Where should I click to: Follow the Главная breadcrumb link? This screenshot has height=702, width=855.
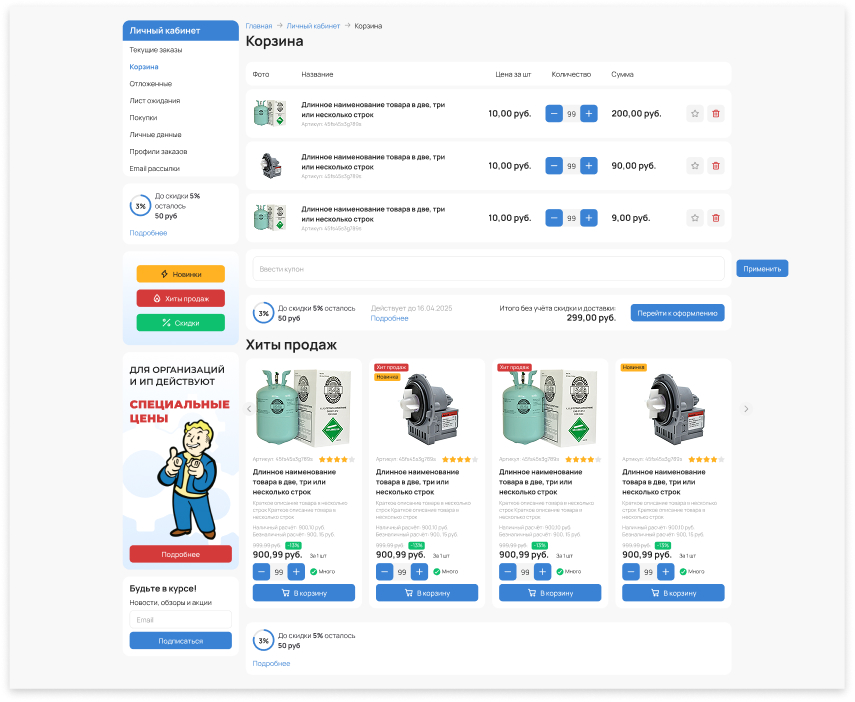(259, 26)
